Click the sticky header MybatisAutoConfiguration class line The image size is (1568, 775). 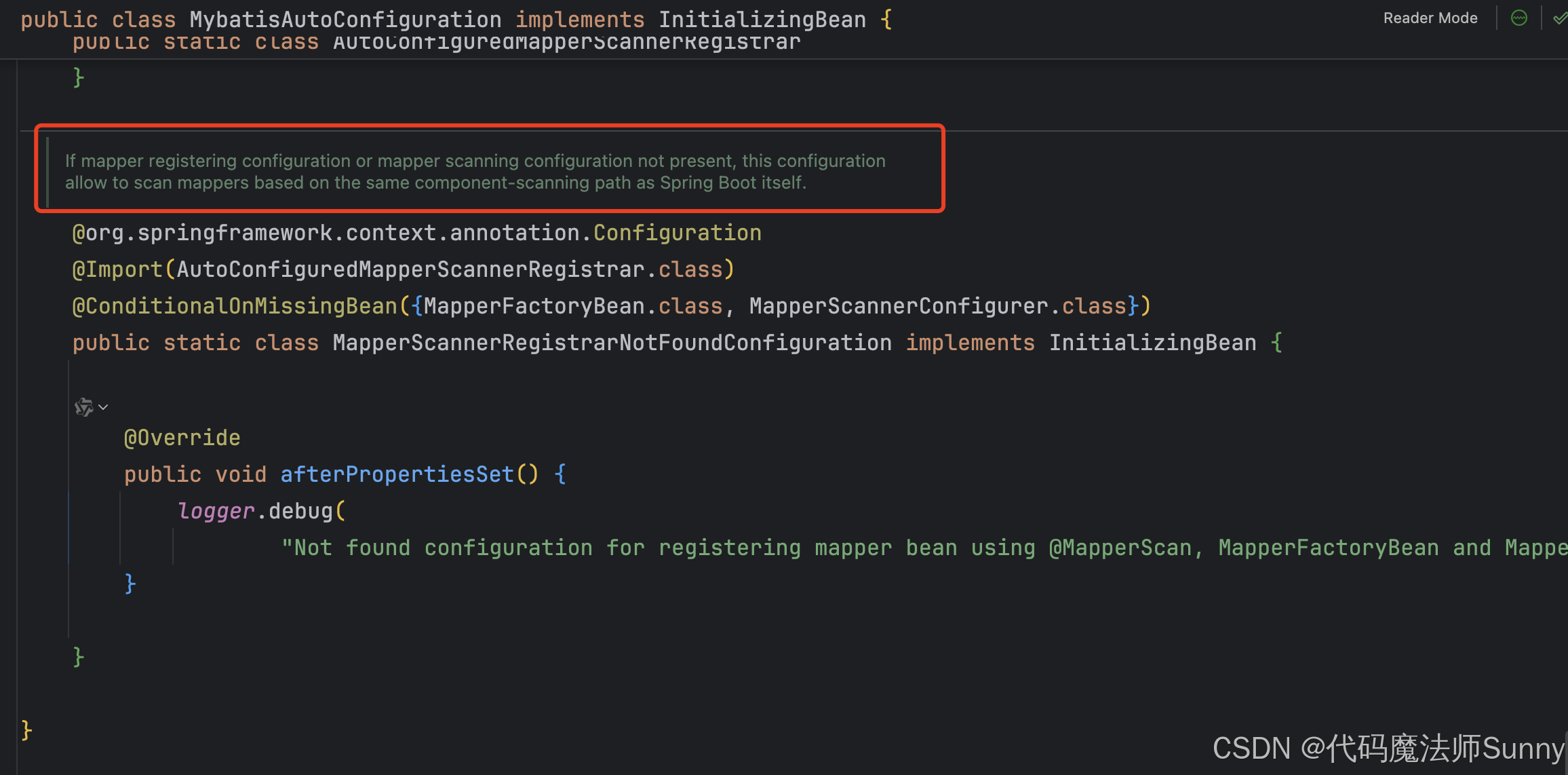pyautogui.click(x=345, y=19)
